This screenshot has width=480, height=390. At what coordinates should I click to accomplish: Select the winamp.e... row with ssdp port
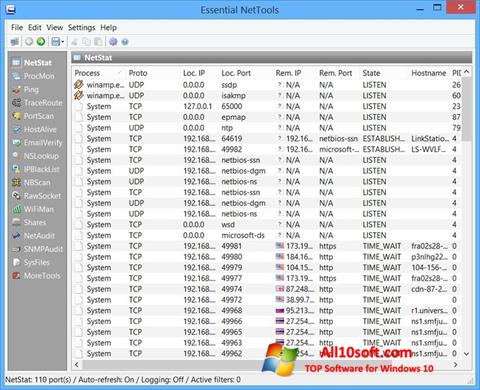click(267, 85)
